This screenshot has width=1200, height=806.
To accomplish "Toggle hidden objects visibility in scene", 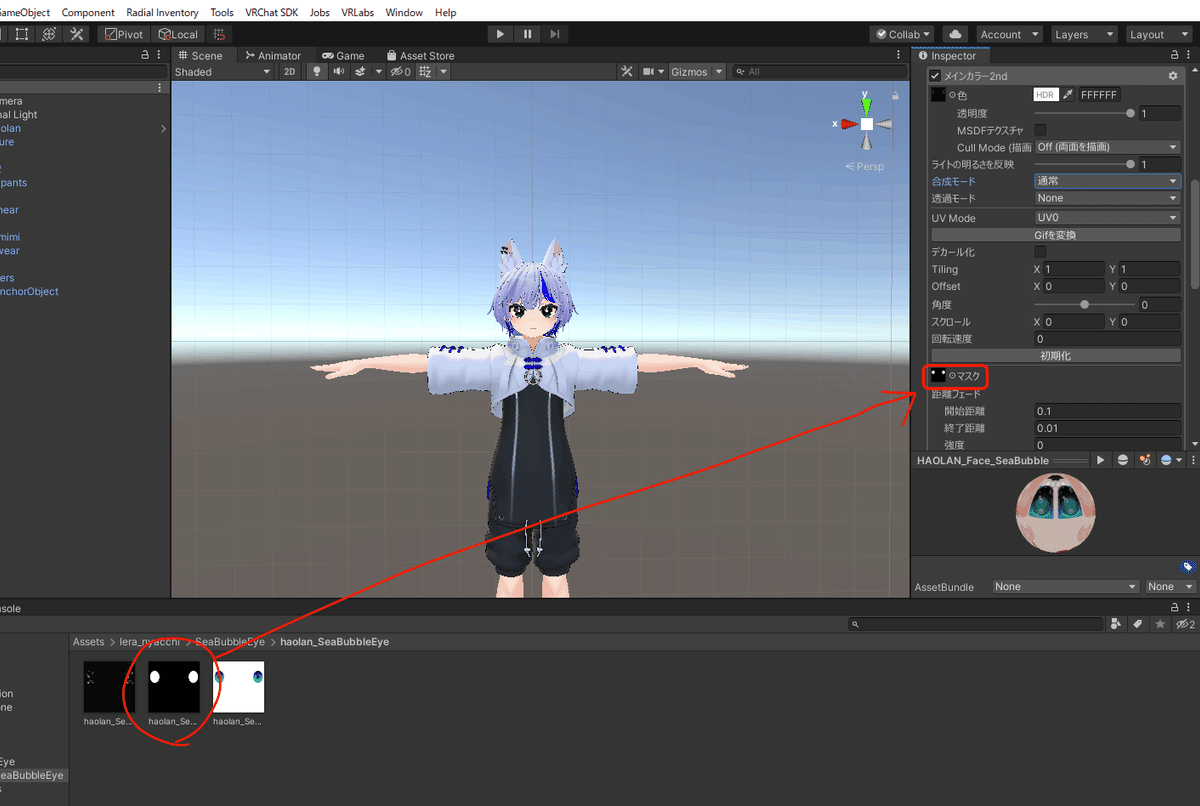I will [x=401, y=72].
